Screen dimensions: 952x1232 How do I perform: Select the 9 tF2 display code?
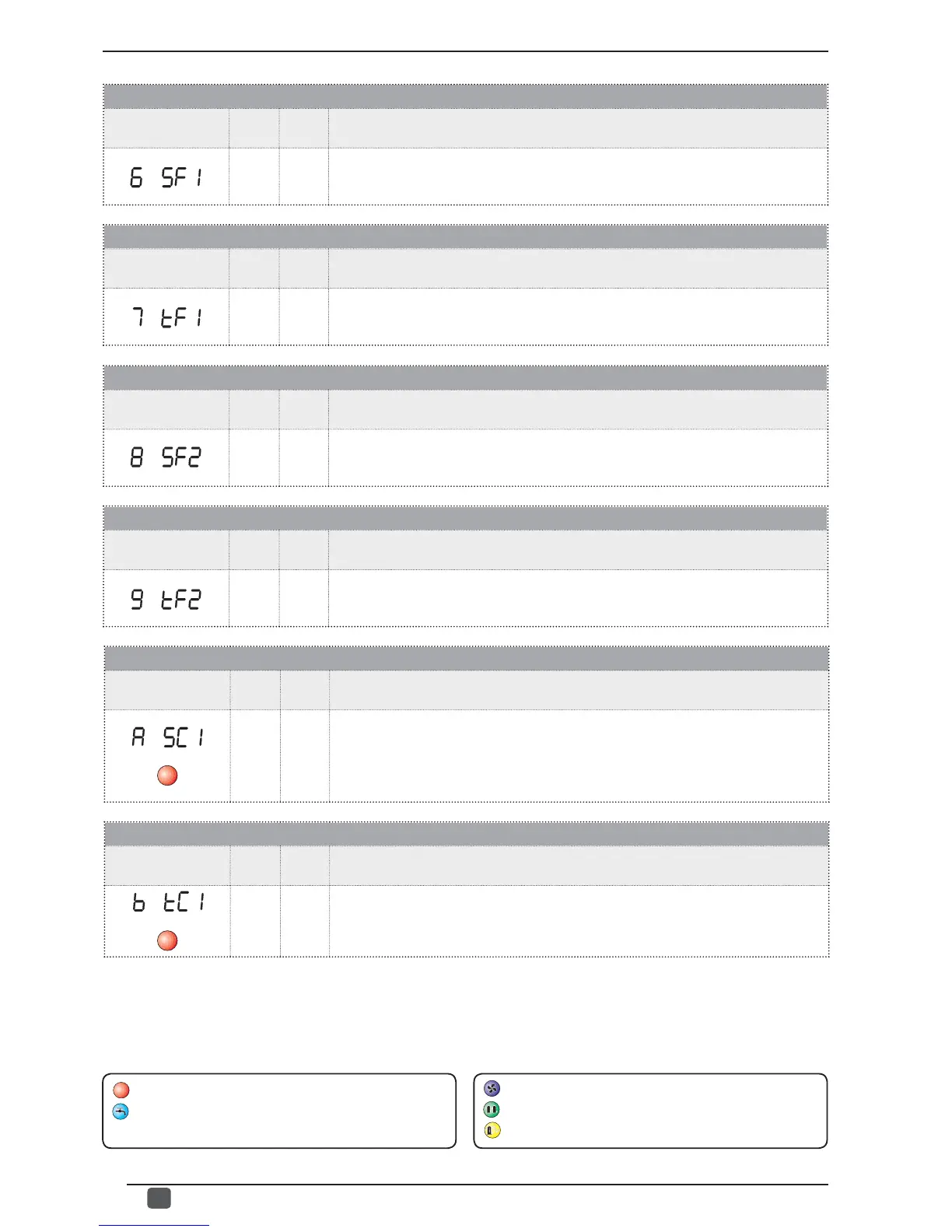click(x=166, y=598)
